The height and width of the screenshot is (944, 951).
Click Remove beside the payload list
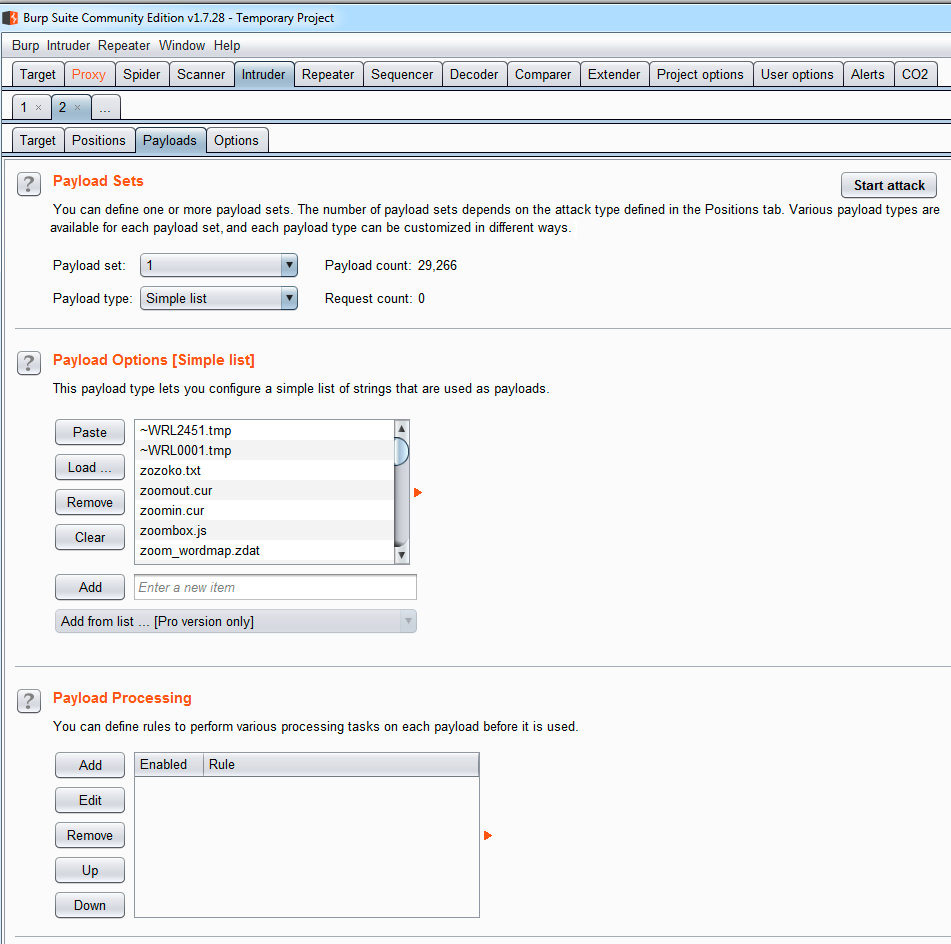90,502
